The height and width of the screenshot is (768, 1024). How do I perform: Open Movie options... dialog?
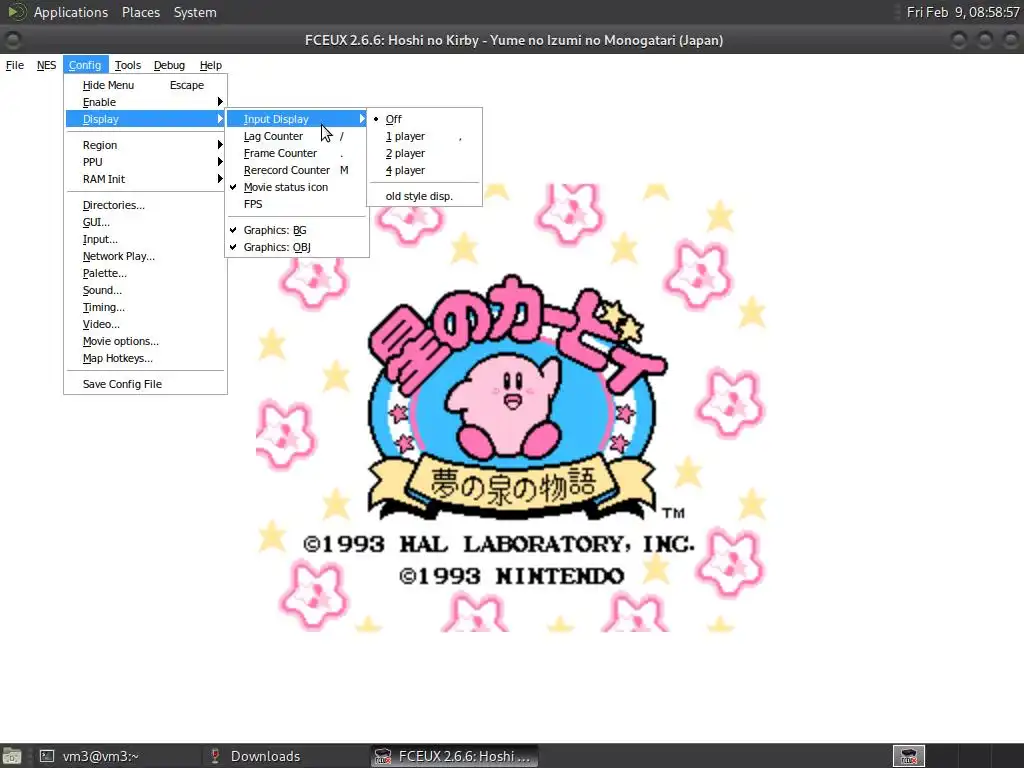tap(145, 341)
